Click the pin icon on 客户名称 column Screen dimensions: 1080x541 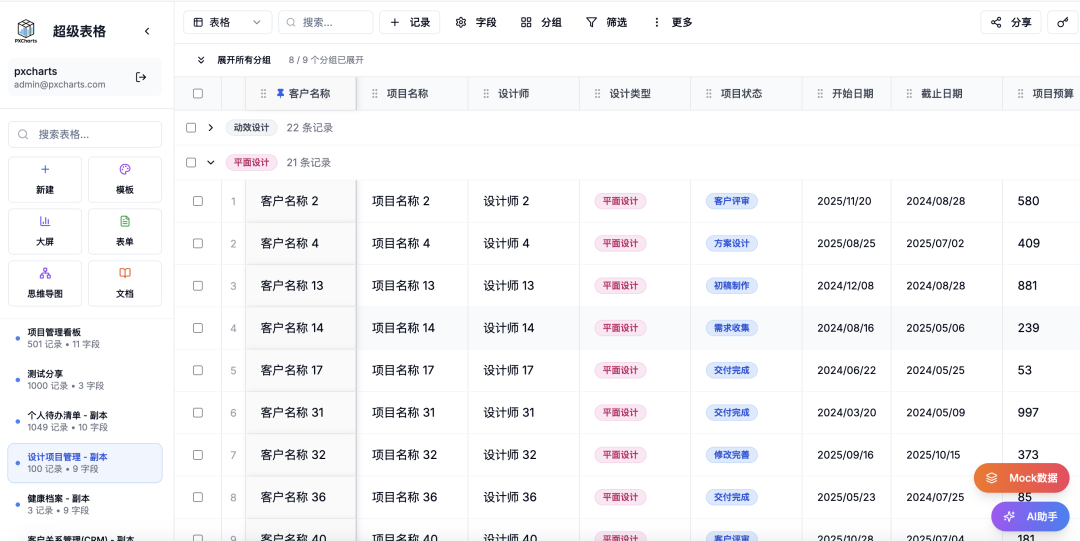pyautogui.click(x=280, y=93)
